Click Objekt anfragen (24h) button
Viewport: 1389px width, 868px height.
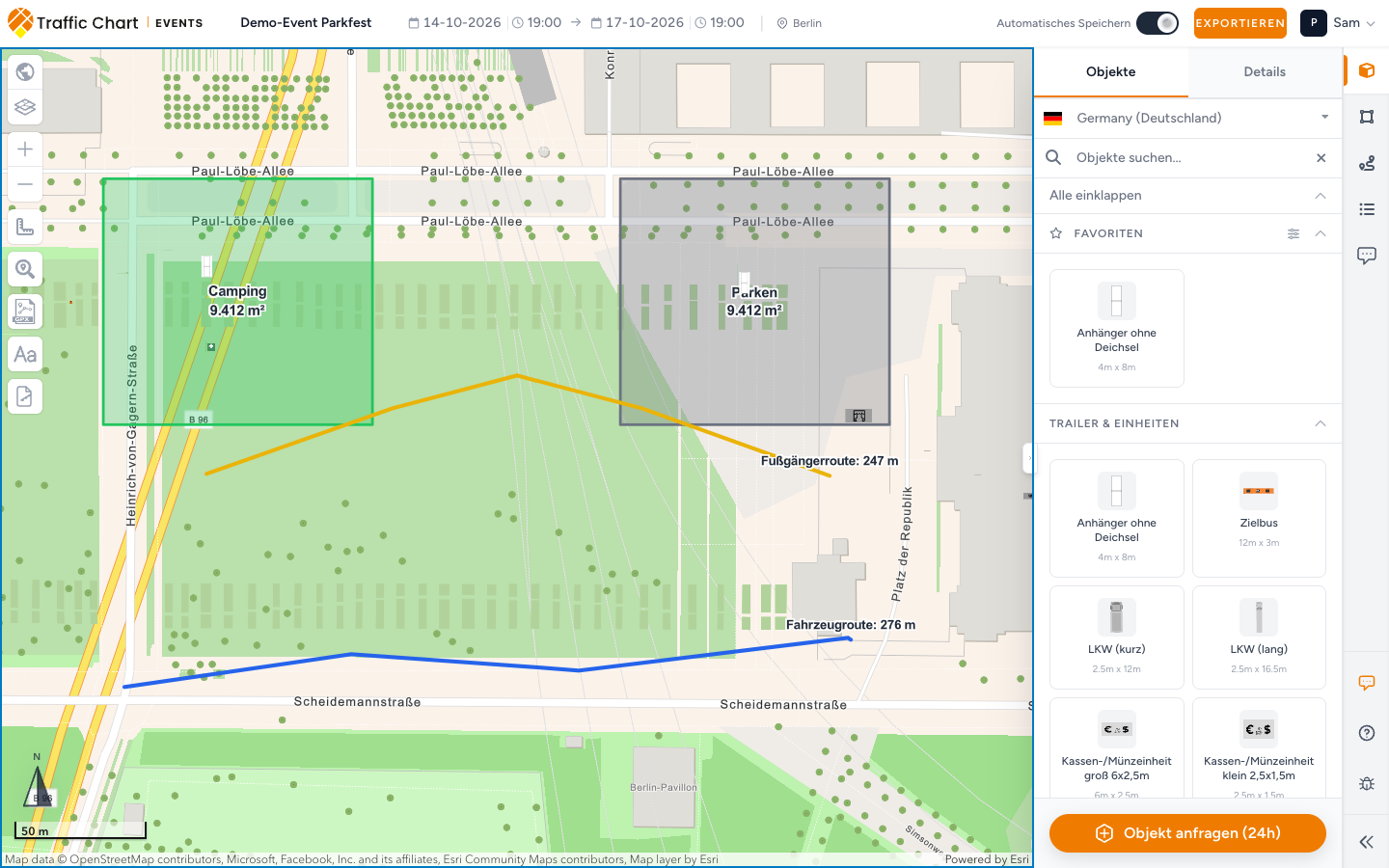pos(1187,833)
